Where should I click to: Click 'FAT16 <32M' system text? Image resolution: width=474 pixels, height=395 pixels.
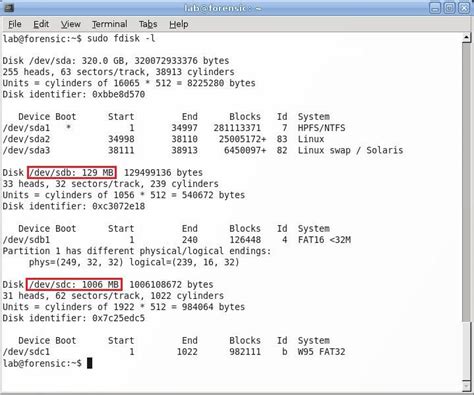coord(324,240)
